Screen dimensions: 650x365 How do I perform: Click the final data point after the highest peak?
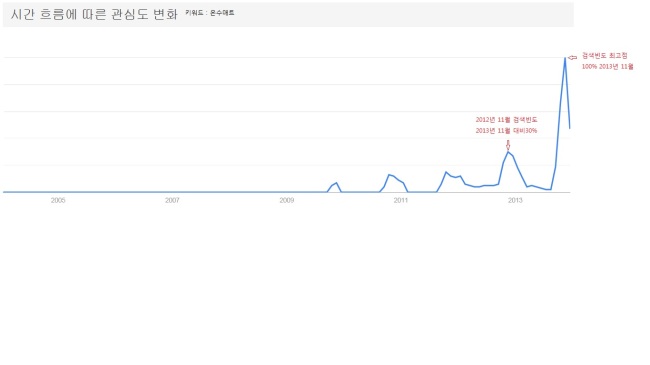(x=570, y=128)
